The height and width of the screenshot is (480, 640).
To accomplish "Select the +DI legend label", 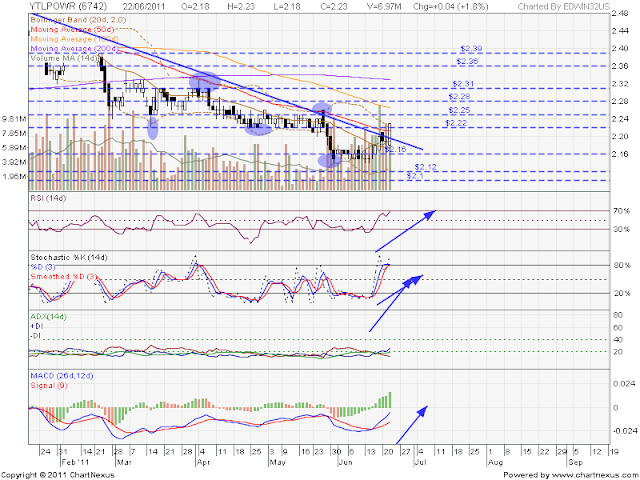I will [36, 326].
